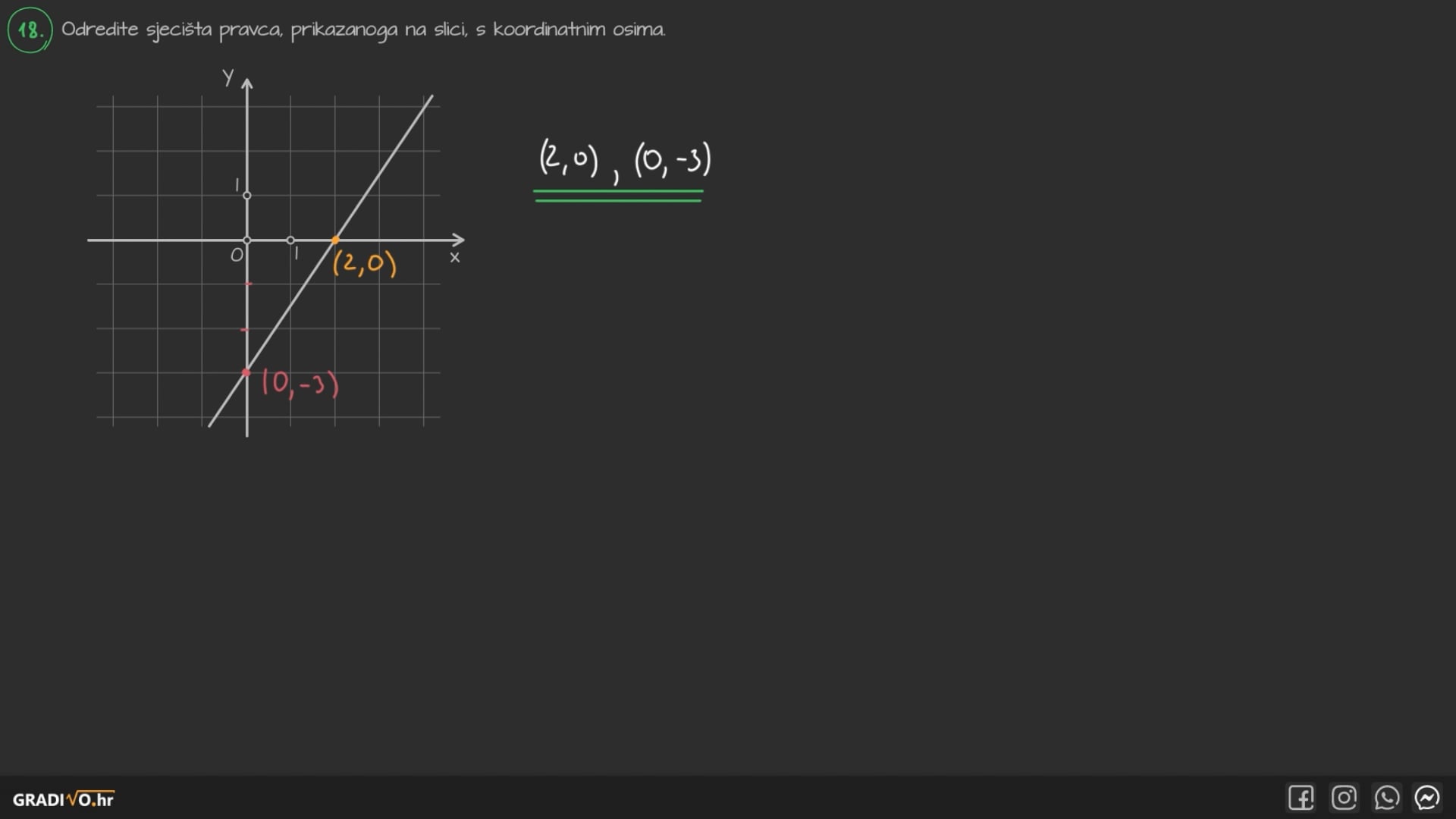Click the WhatsApp share icon
Image resolution: width=1456 pixels, height=819 pixels.
pyautogui.click(x=1386, y=798)
